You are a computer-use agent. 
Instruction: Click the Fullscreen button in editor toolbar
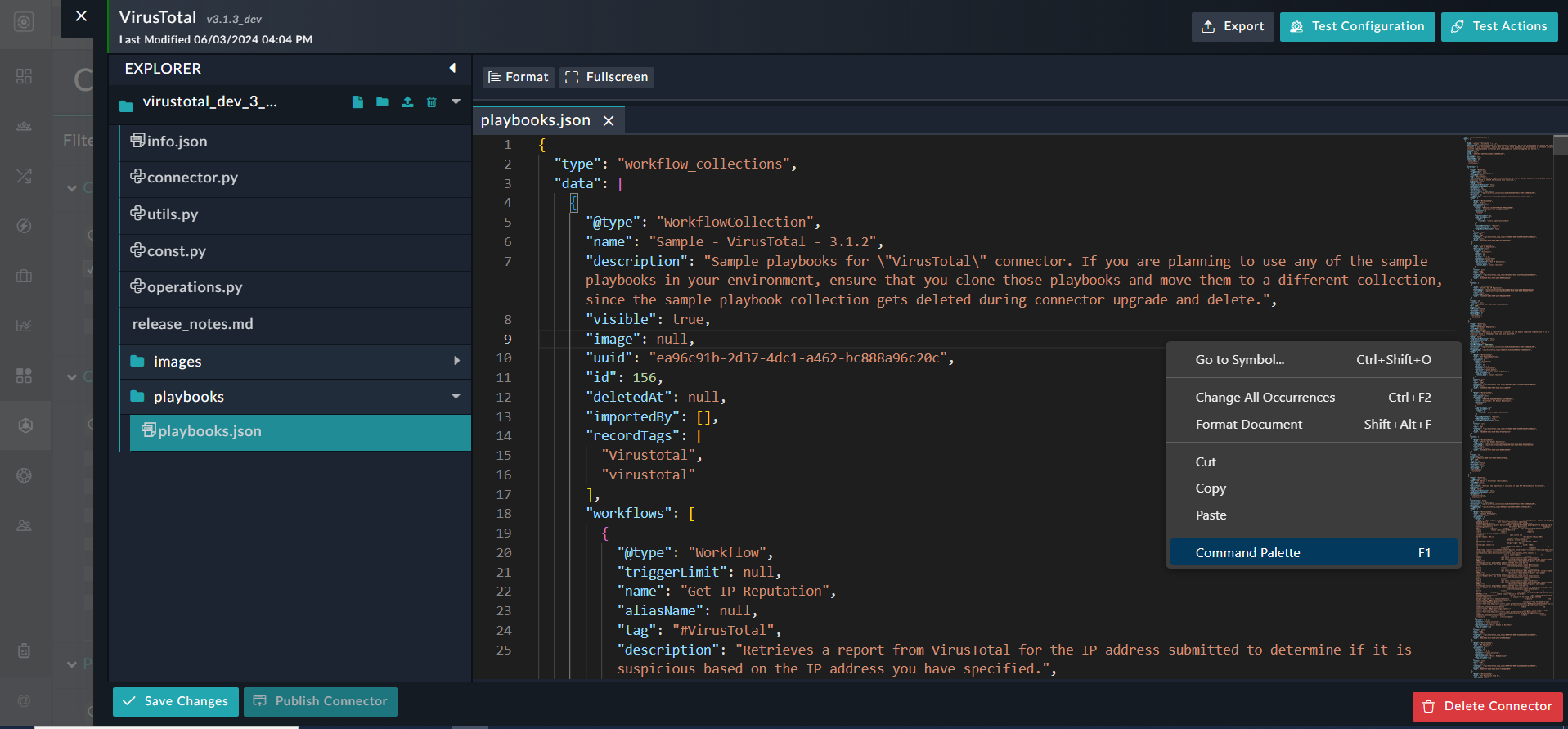point(607,77)
